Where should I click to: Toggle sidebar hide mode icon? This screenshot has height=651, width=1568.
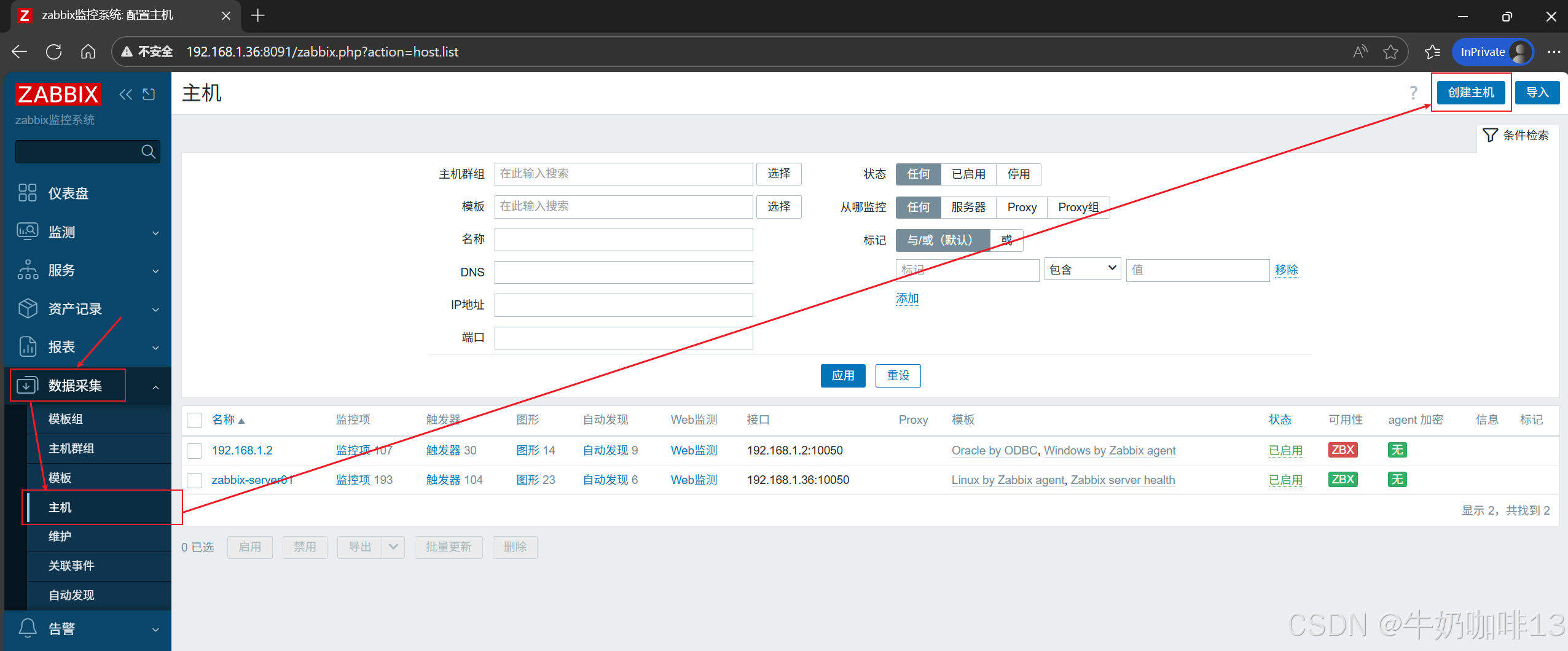149,94
